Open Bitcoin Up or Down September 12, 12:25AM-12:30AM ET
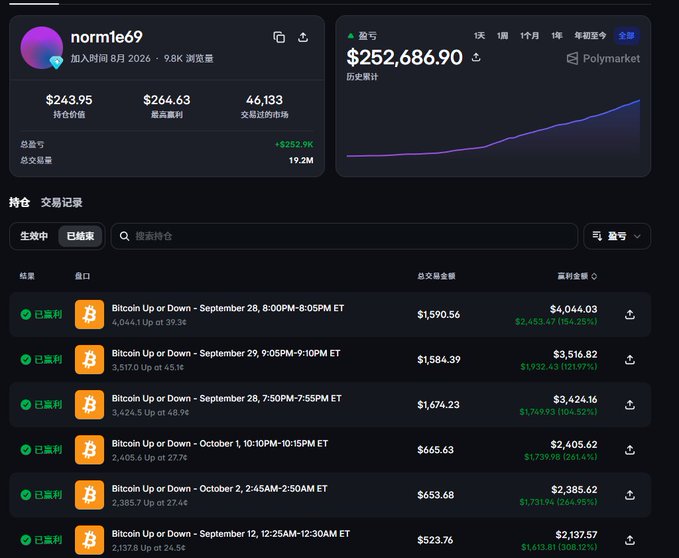Viewport: 679px width, 558px height. point(231,534)
